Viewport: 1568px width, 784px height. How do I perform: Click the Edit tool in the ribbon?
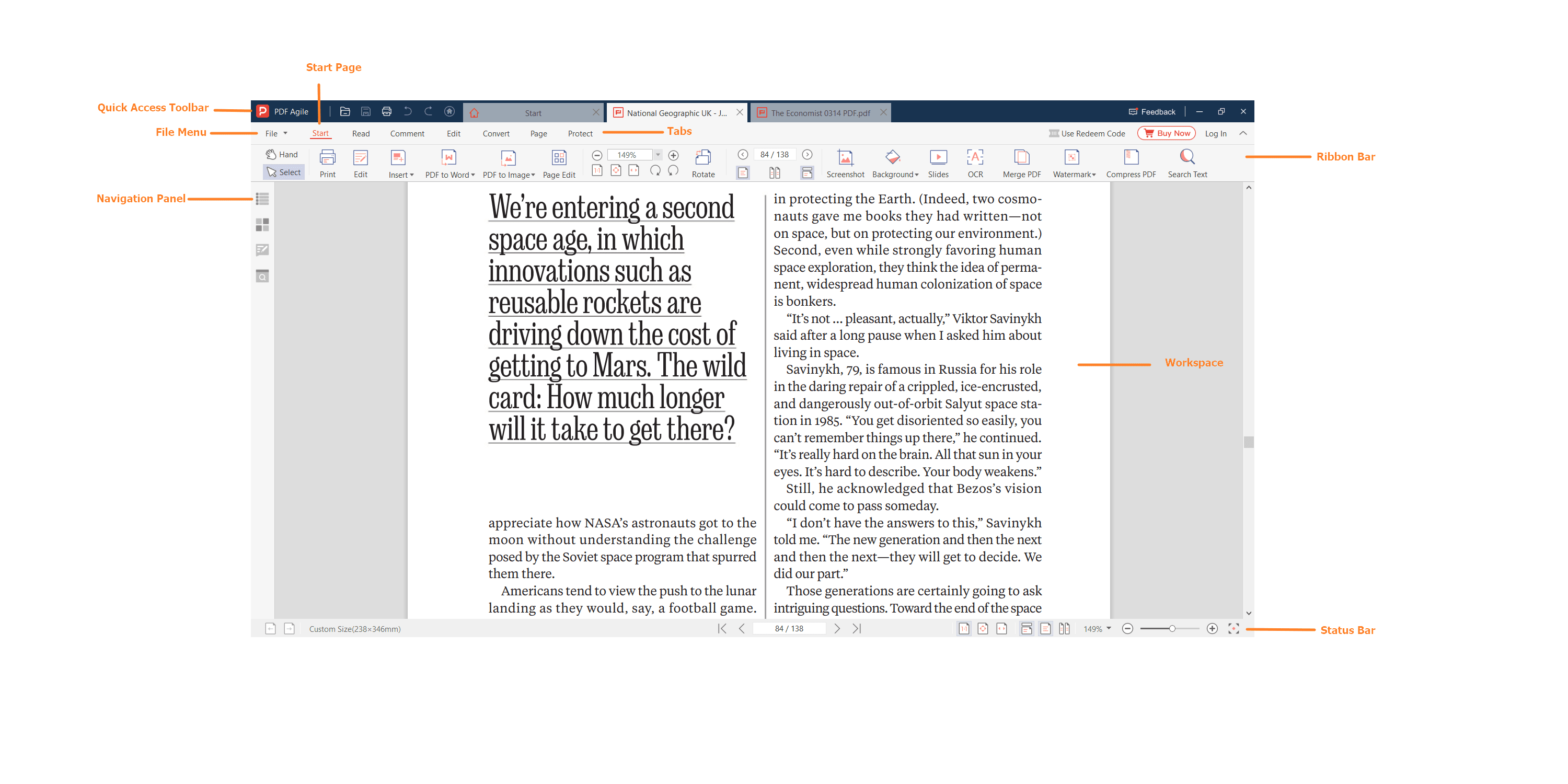360,164
